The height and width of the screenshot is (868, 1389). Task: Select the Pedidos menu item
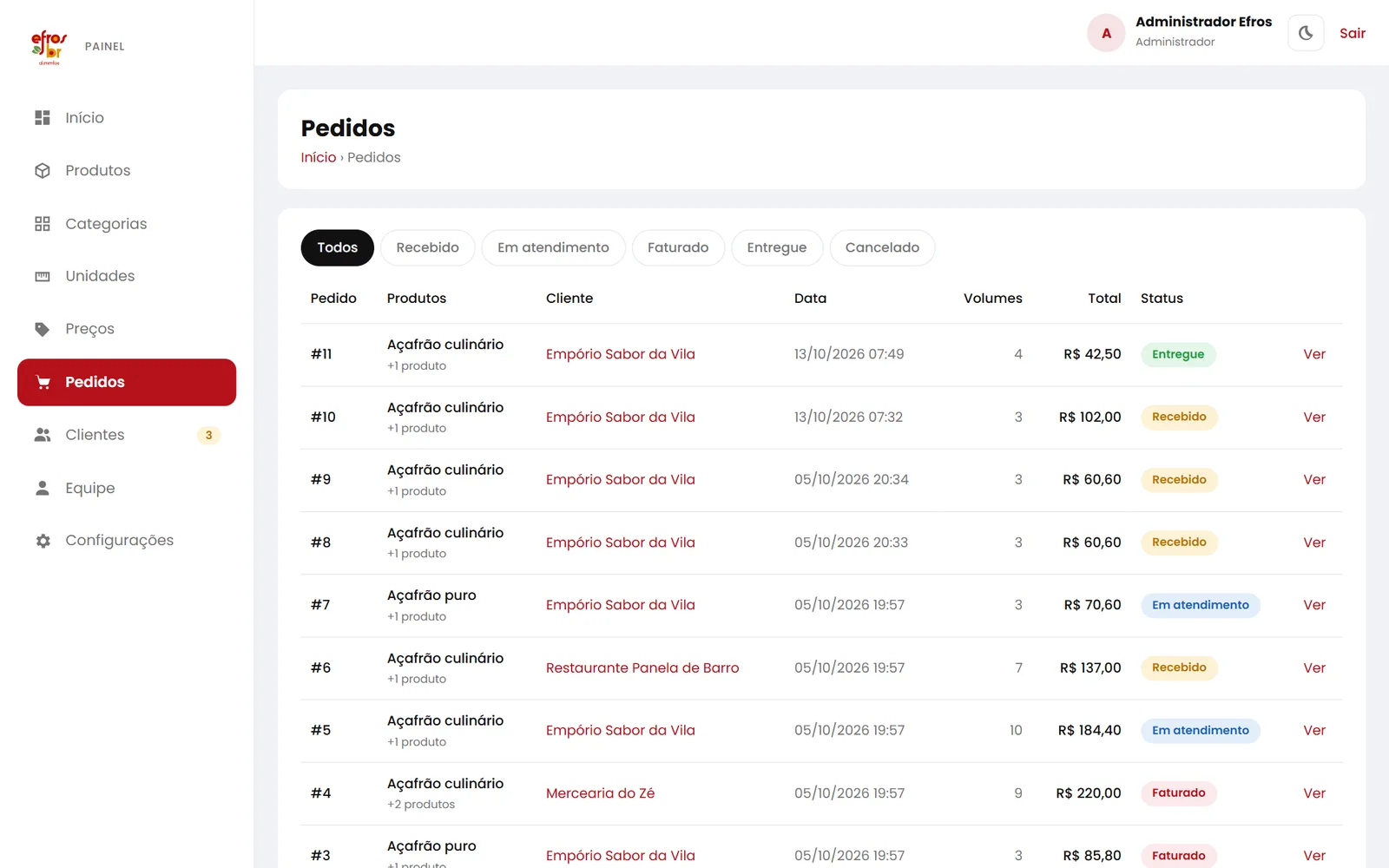tap(127, 382)
